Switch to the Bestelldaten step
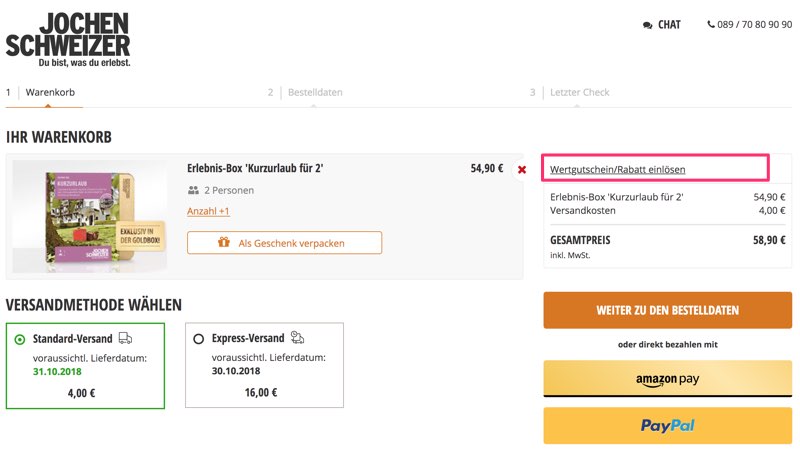This screenshot has height=468, width=800. pyautogui.click(x=314, y=93)
